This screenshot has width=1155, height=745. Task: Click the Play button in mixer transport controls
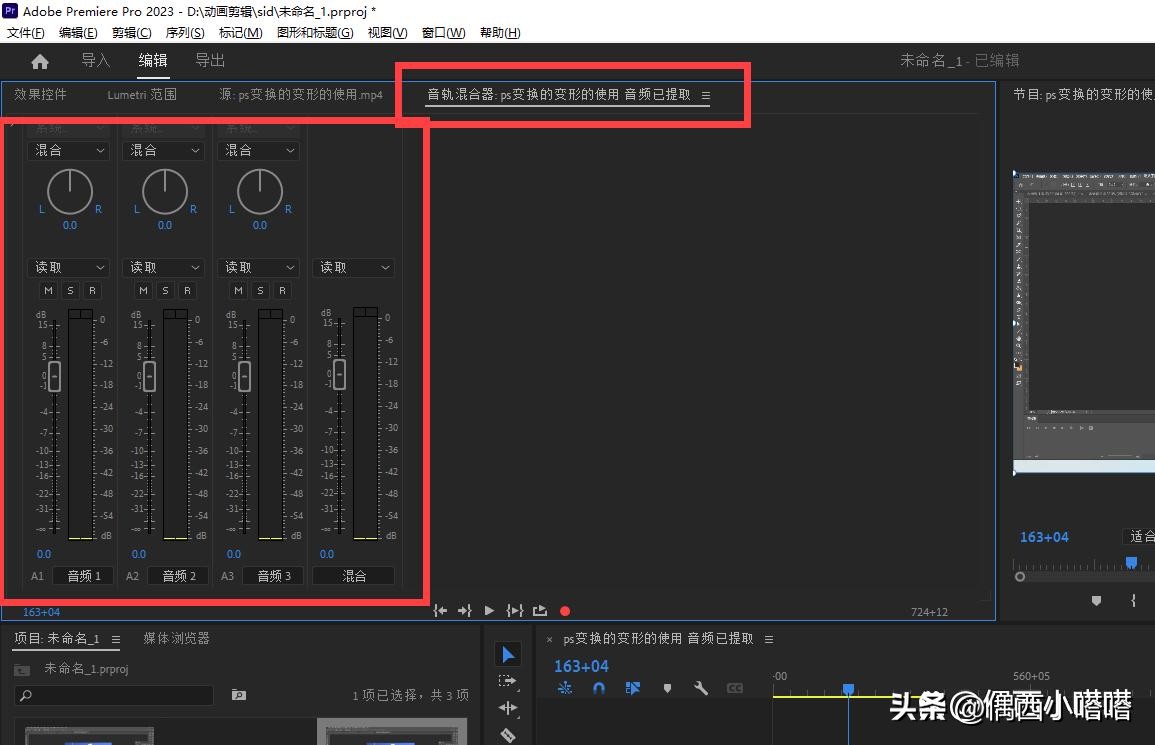[x=489, y=610]
